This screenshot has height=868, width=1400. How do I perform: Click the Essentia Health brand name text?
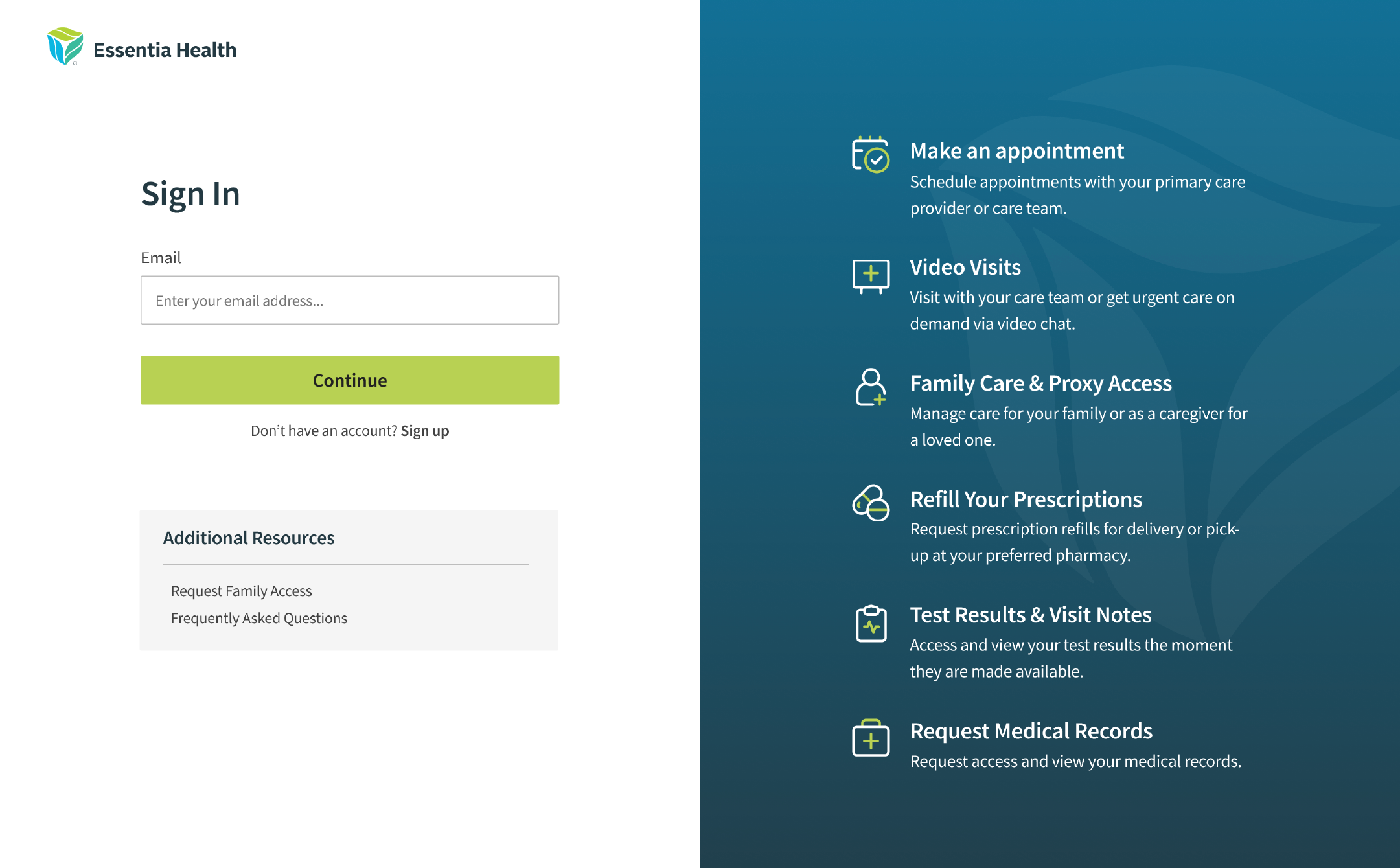coord(165,50)
